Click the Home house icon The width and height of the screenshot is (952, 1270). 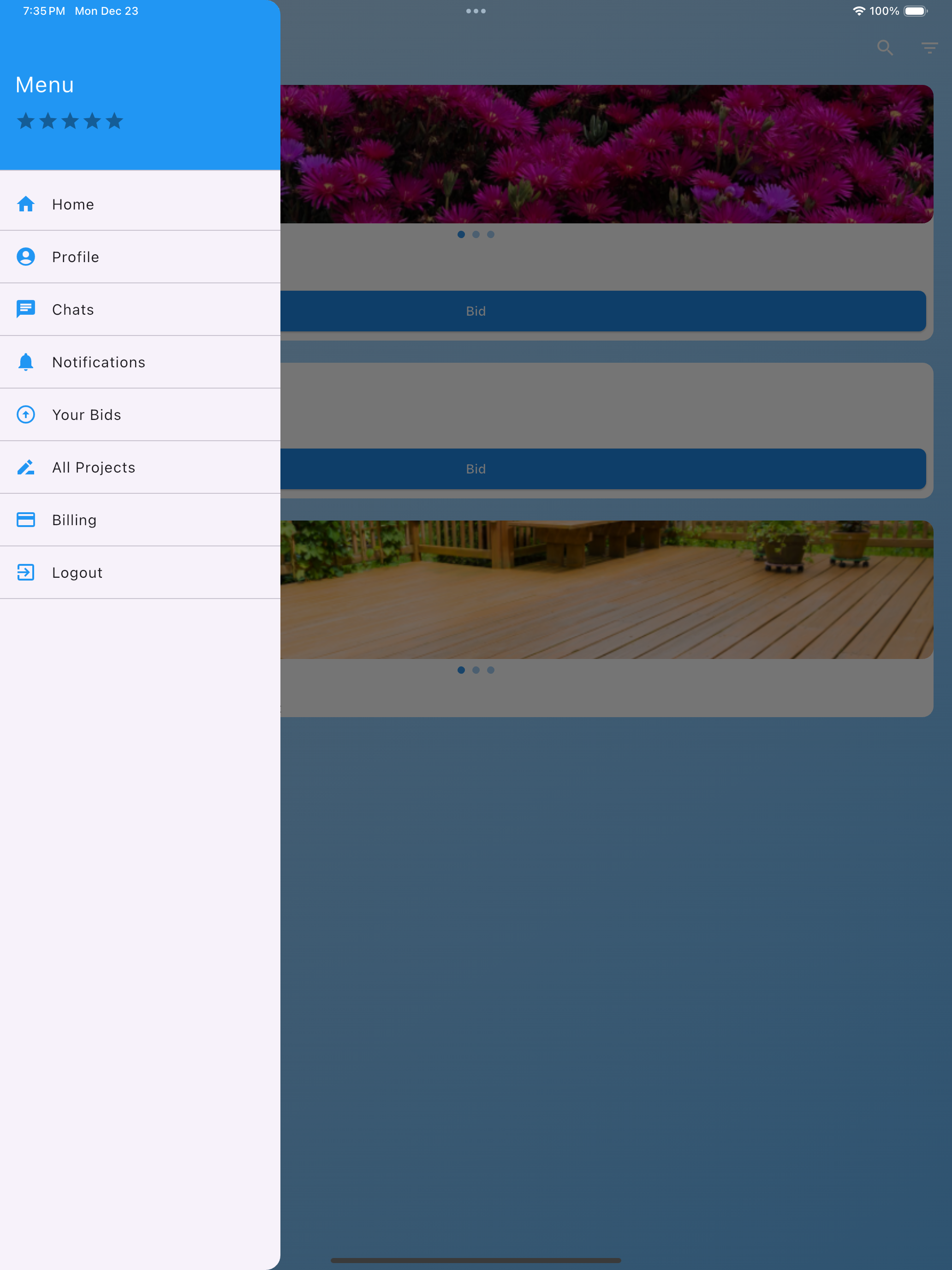[x=26, y=204]
